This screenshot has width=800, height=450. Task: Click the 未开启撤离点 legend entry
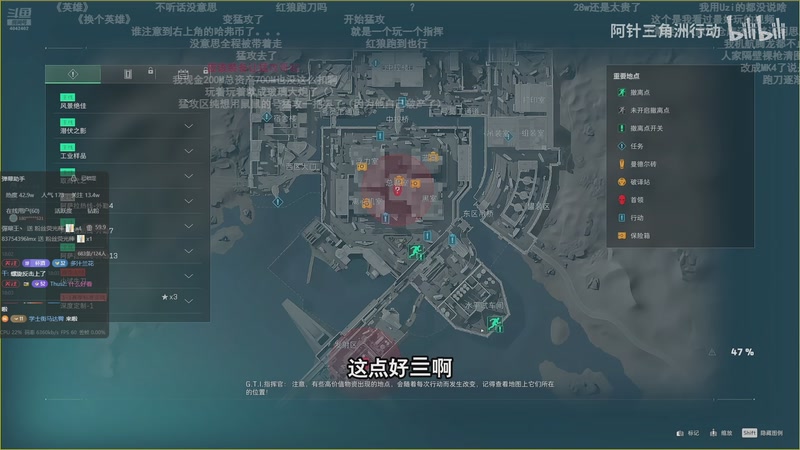[643, 110]
